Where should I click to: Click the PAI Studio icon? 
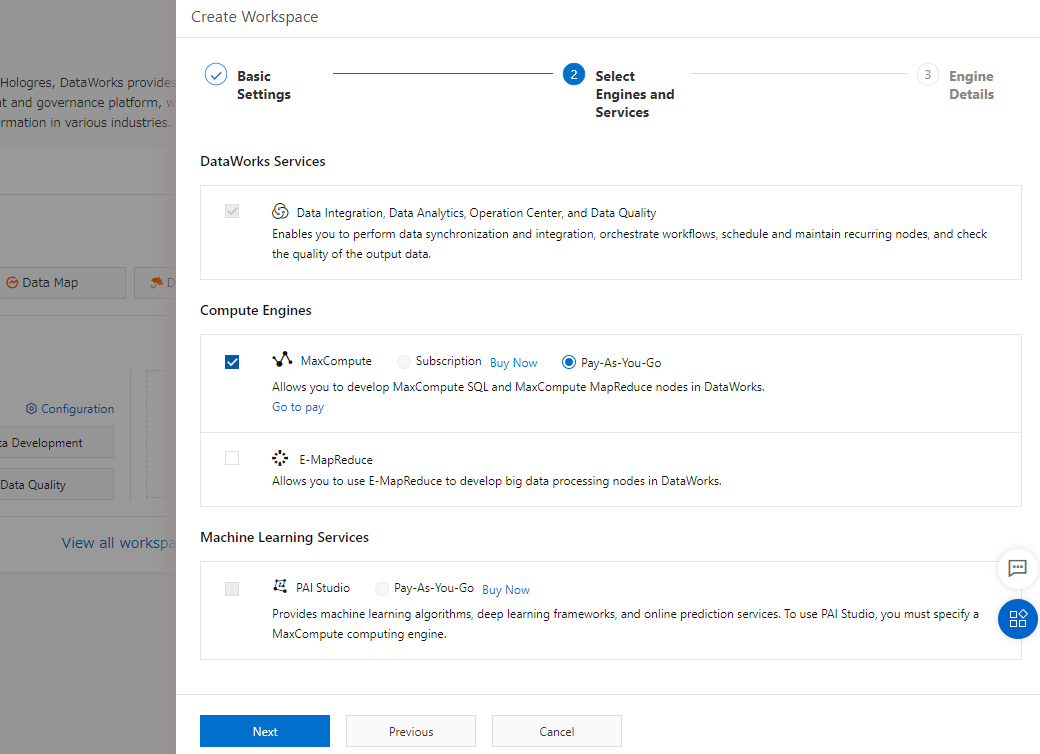coord(280,586)
